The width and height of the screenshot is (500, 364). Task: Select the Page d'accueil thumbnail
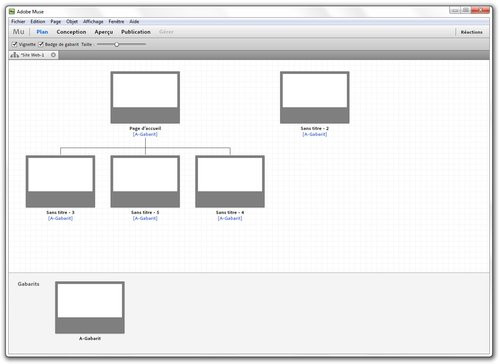click(145, 97)
